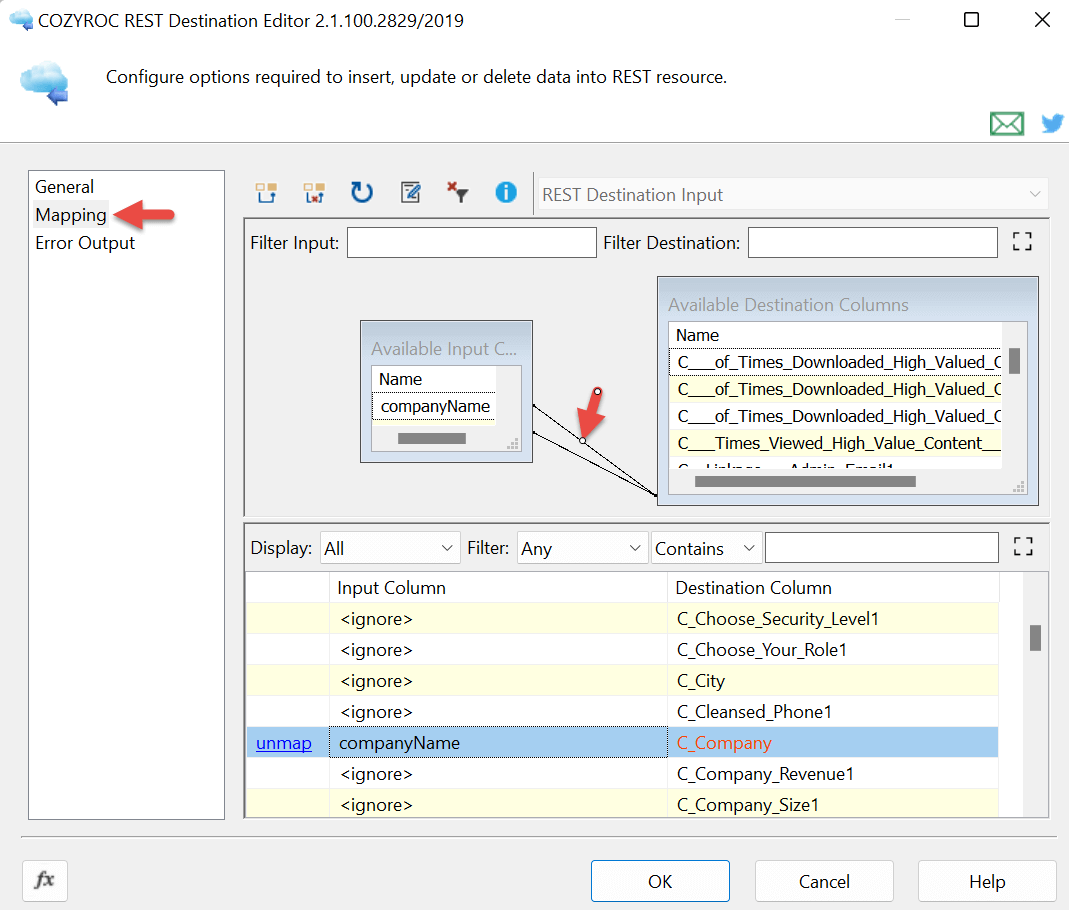Click the grid filter value text field
1069x910 pixels.
(x=882, y=548)
